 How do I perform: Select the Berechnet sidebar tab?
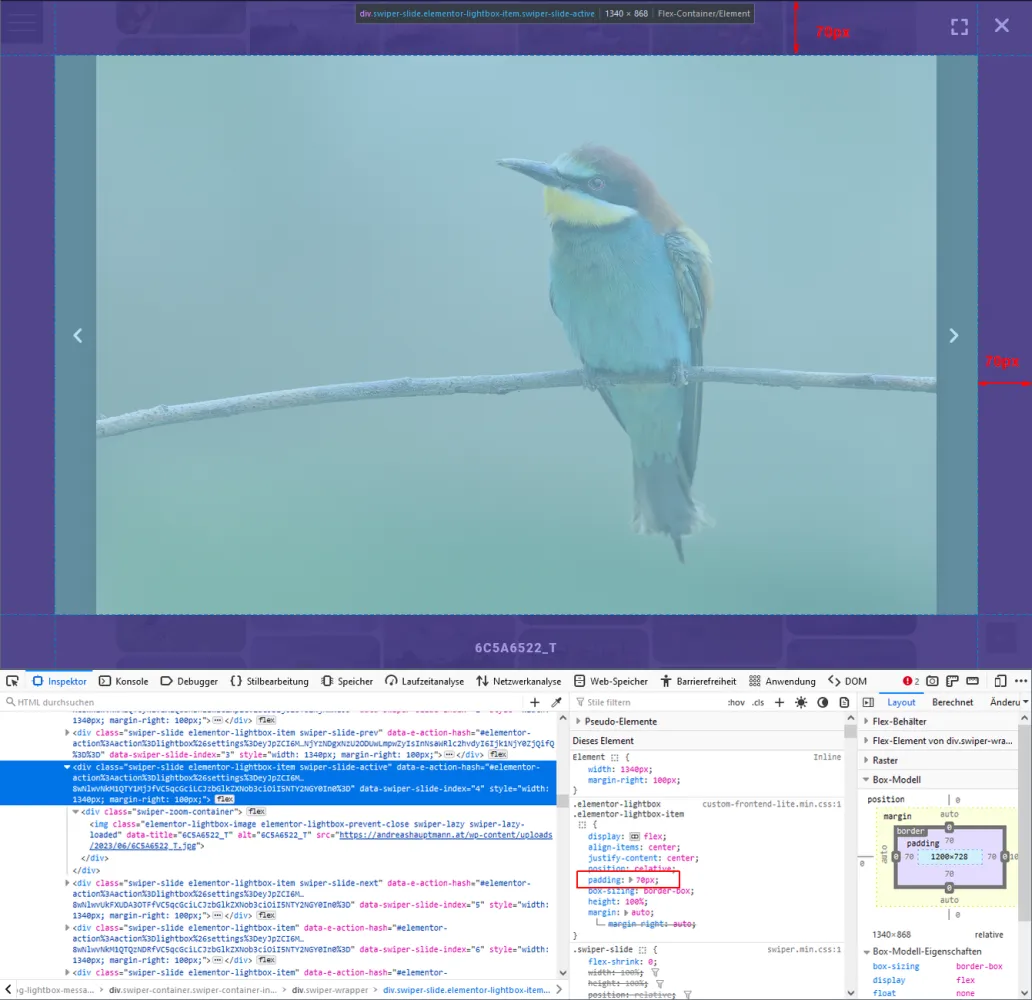952,702
